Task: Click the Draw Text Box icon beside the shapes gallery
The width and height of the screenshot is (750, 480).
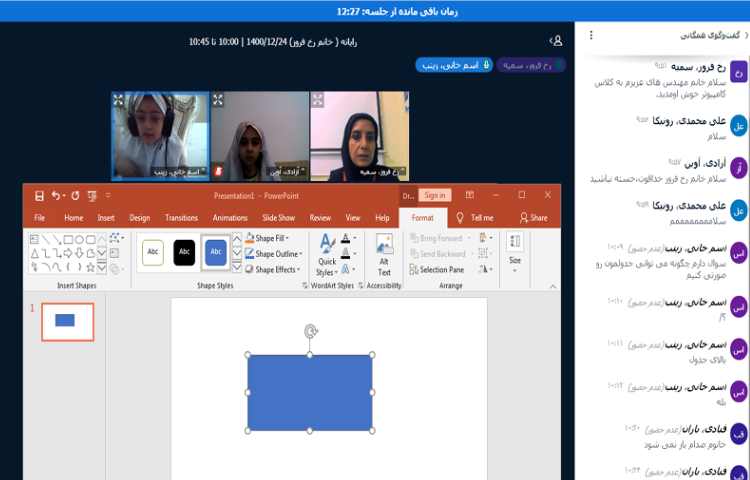Action: (x=114, y=253)
